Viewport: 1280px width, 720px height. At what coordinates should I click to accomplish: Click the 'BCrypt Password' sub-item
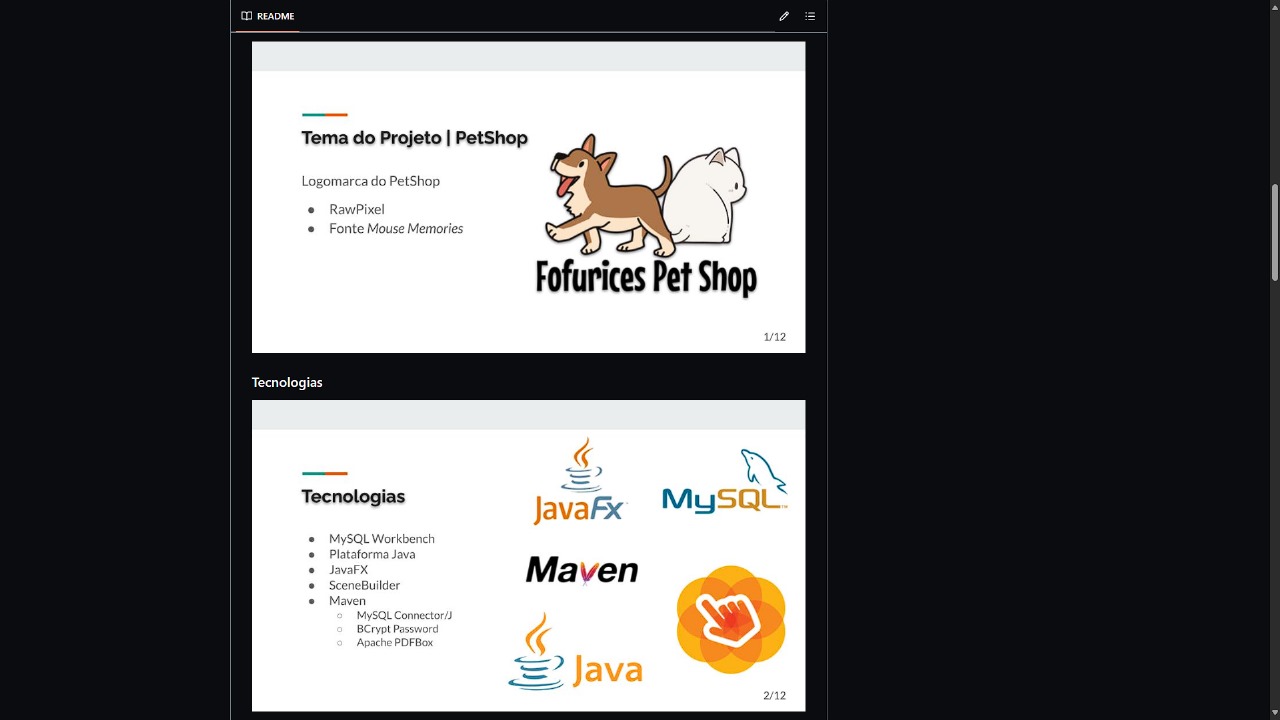tap(397, 629)
